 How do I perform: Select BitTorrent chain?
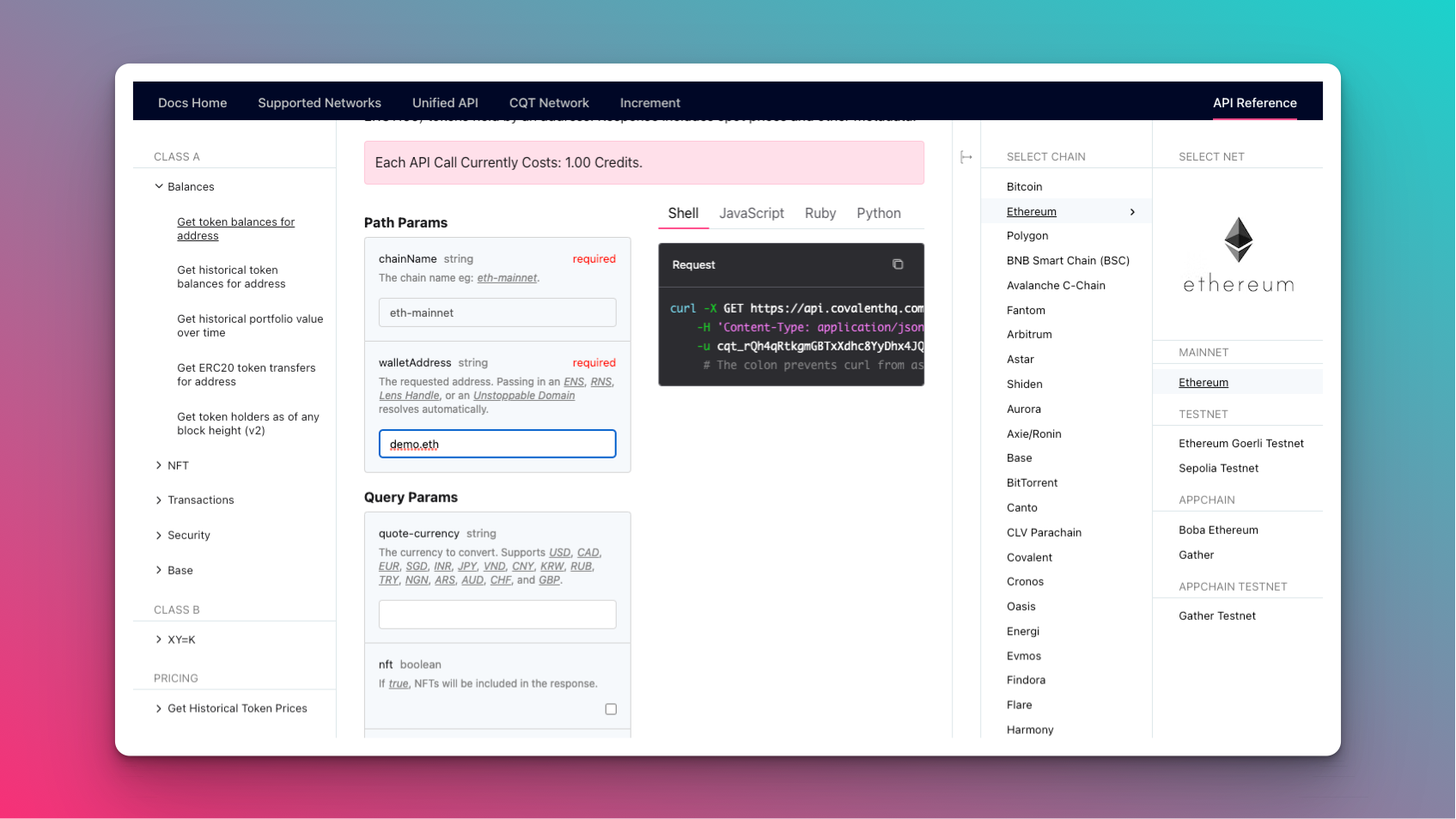tap(1033, 483)
